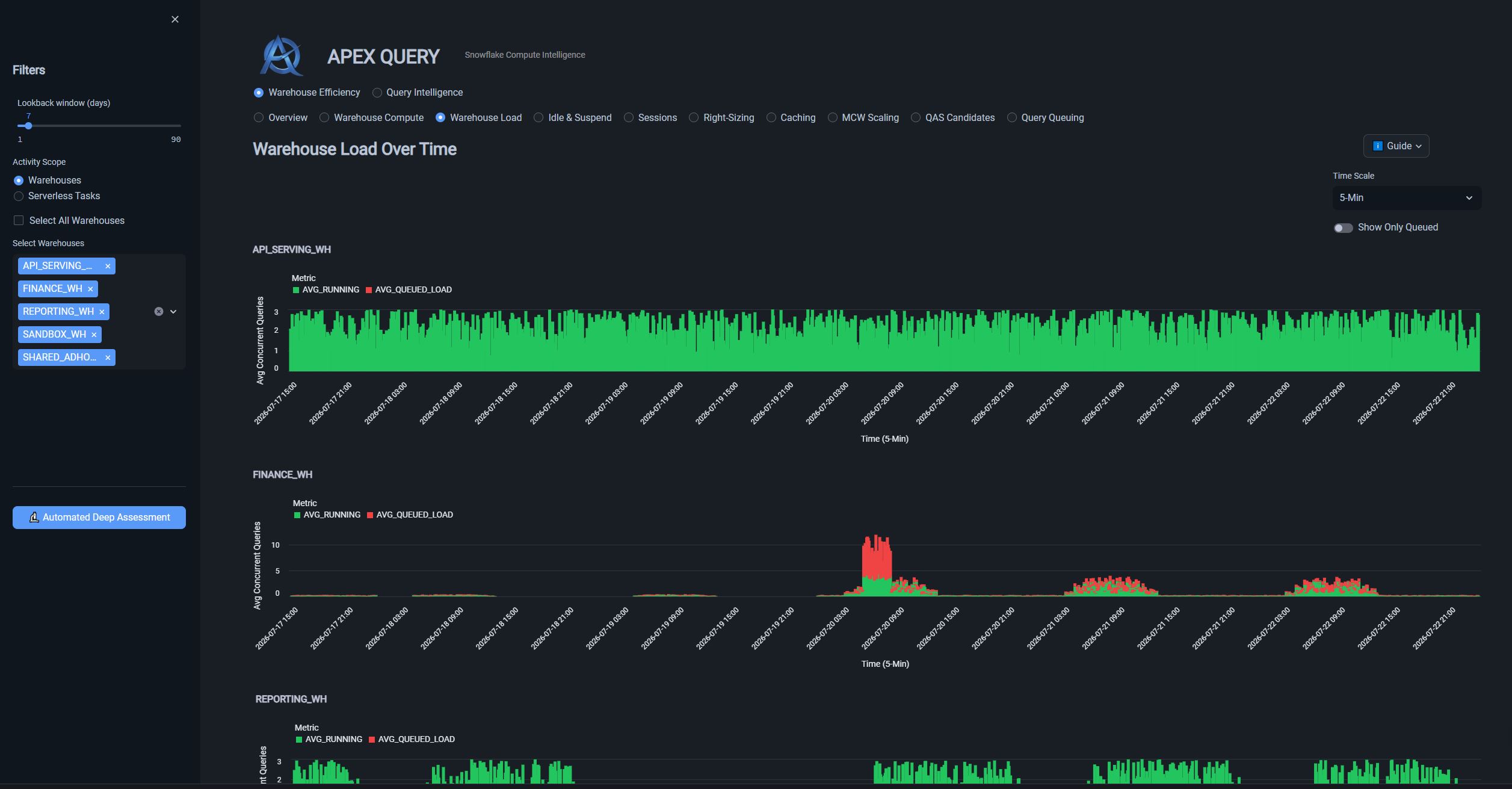
Task: Click the info icon in Guide button
Action: click(x=1377, y=146)
